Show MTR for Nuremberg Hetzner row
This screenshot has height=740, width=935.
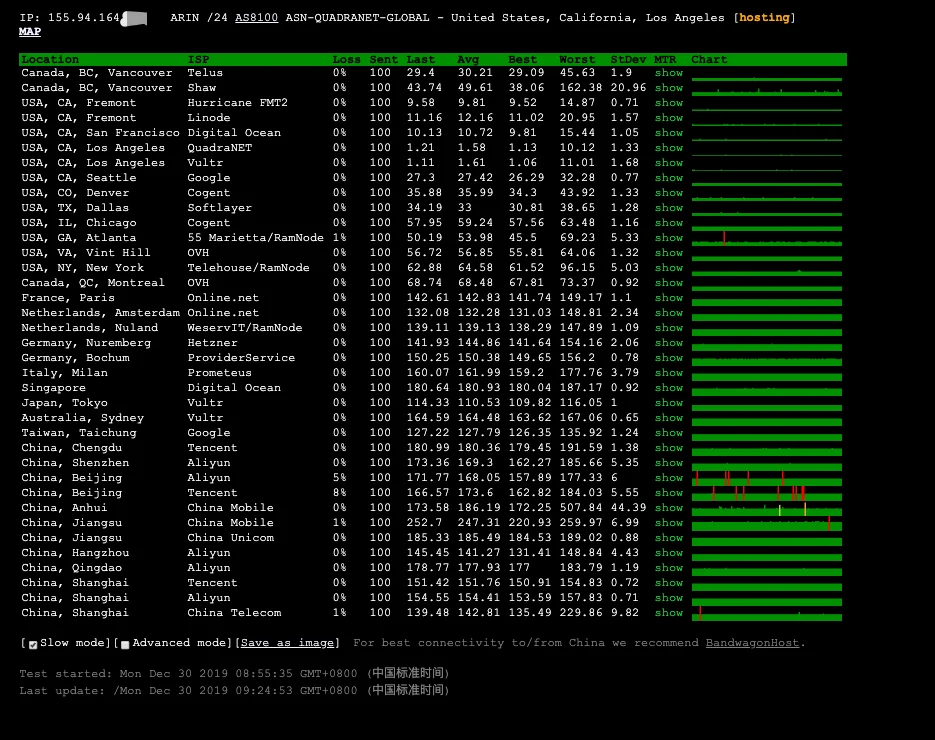(669, 342)
